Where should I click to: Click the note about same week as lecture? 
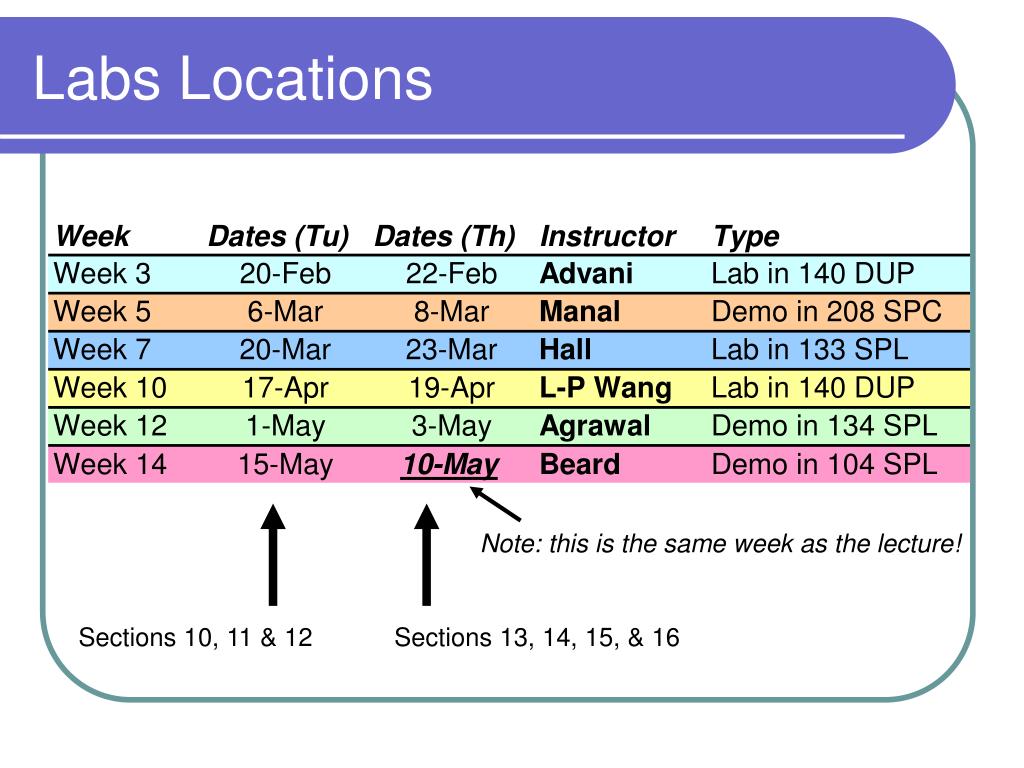(721, 543)
